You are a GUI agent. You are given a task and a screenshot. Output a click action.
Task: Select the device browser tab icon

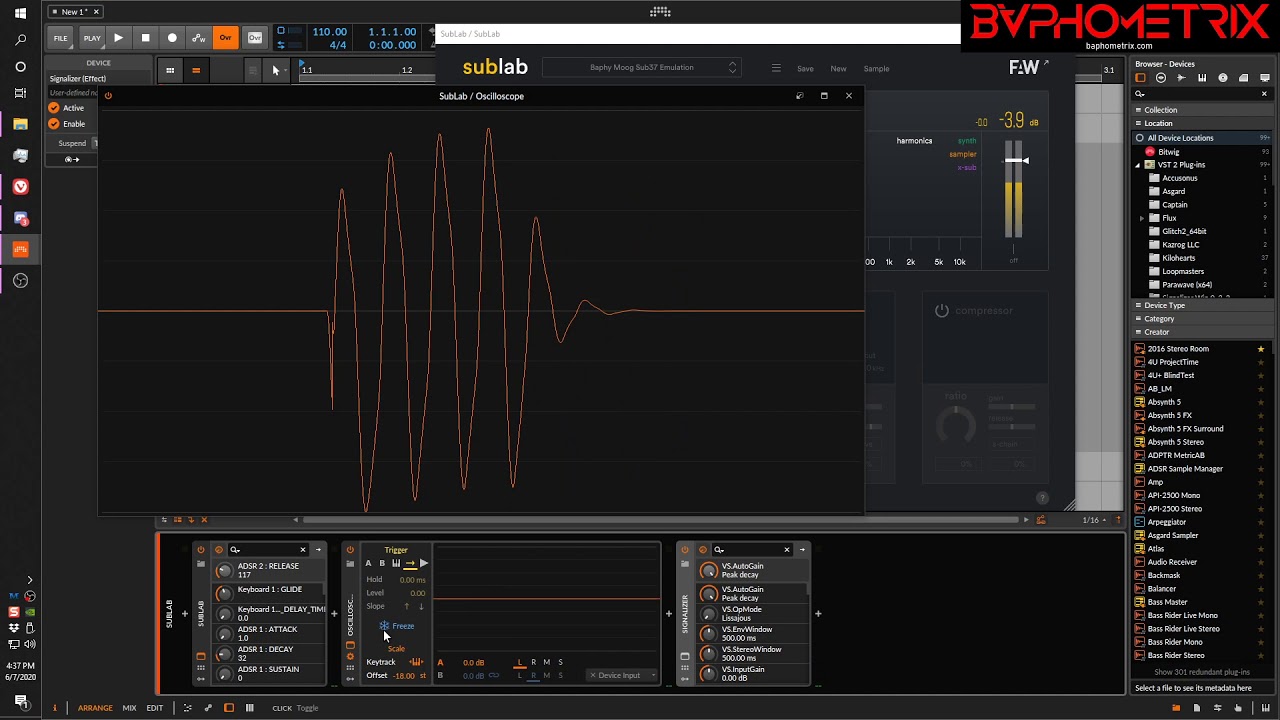click(1140, 78)
